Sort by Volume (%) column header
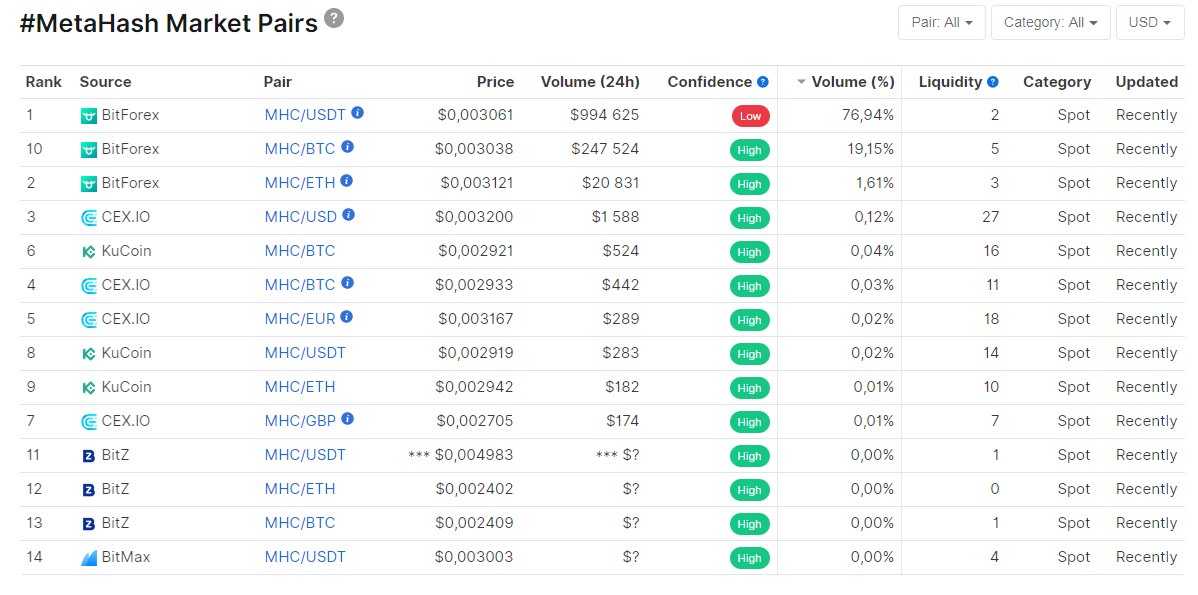Screen dimensions: 1198x595 tap(852, 82)
